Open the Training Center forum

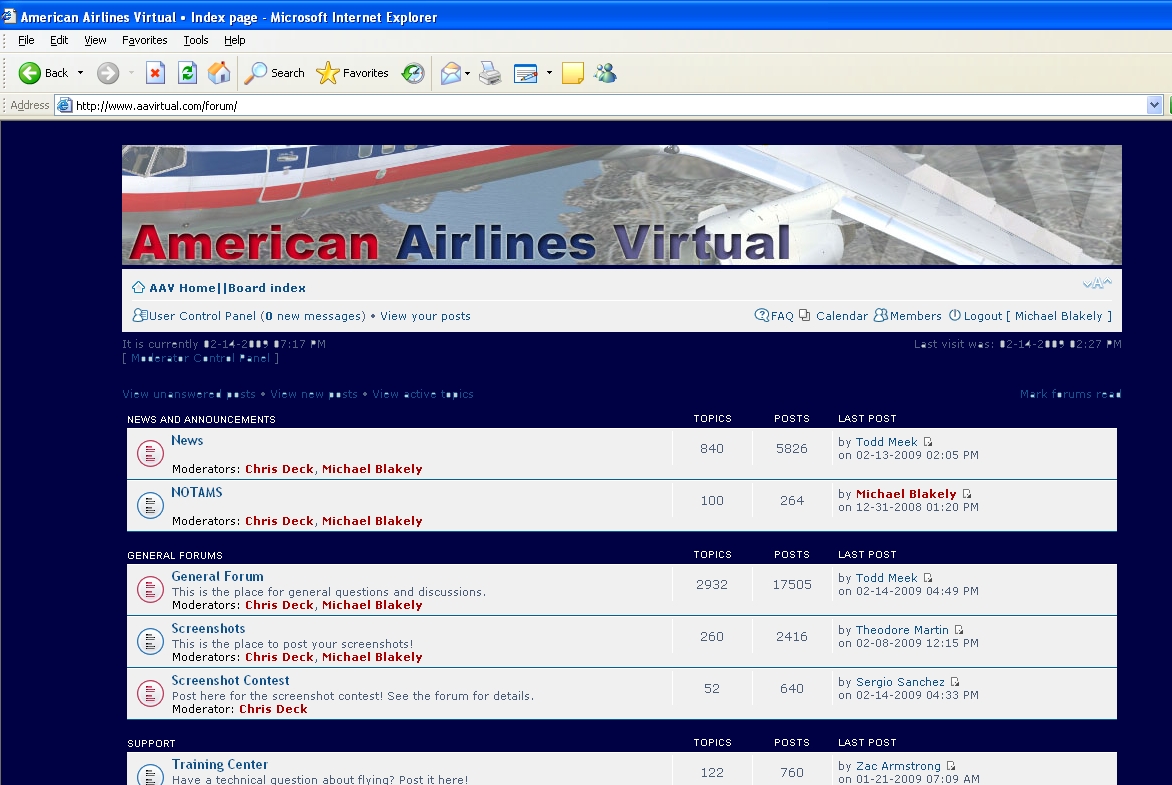pyautogui.click(x=220, y=764)
